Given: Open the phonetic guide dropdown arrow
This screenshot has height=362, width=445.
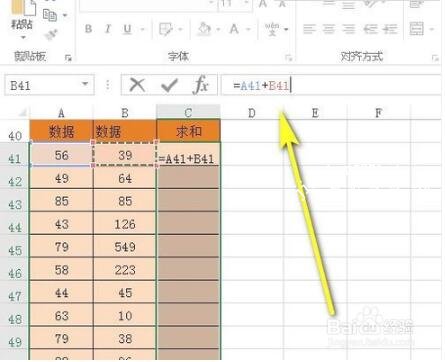Looking at the screenshot, I should pyautogui.click(x=286, y=30).
